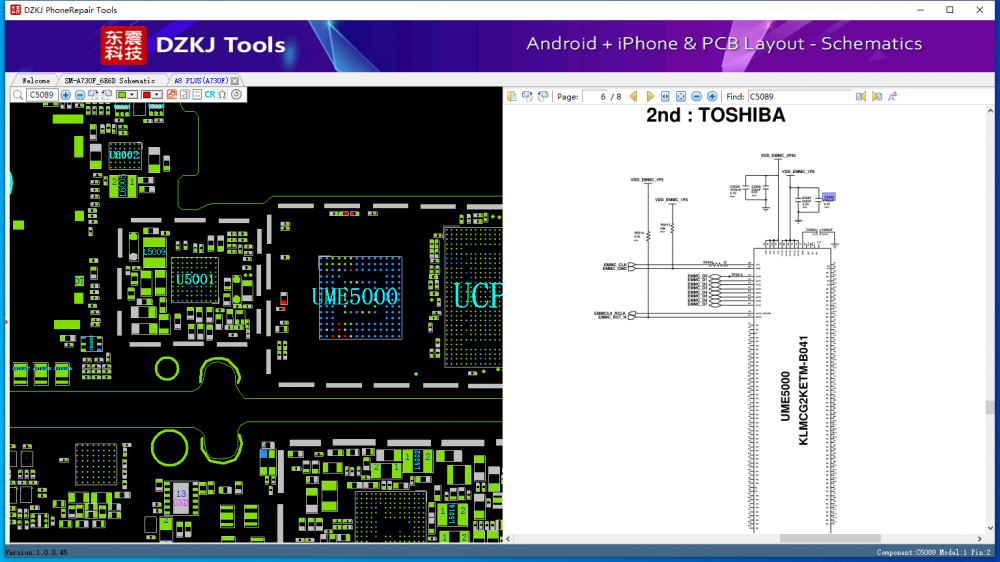Click the find next icon in PDF toolbar

tap(877, 97)
